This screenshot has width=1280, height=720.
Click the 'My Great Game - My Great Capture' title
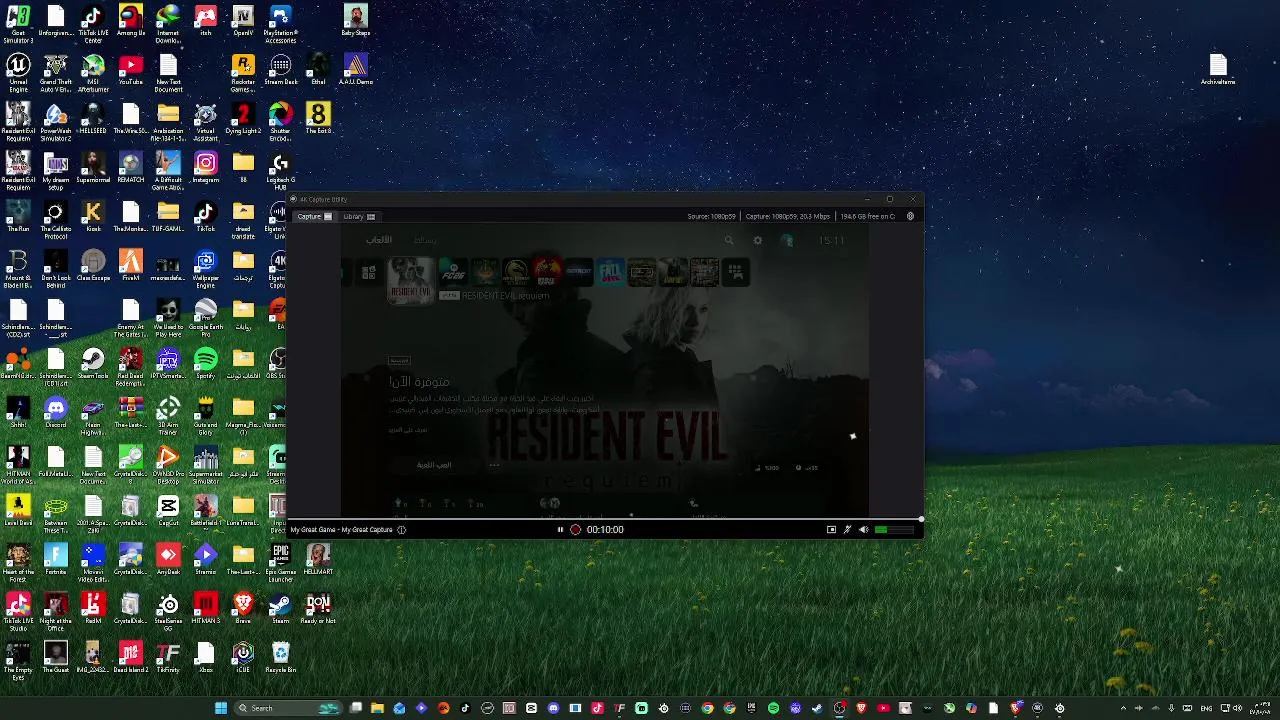tap(341, 530)
